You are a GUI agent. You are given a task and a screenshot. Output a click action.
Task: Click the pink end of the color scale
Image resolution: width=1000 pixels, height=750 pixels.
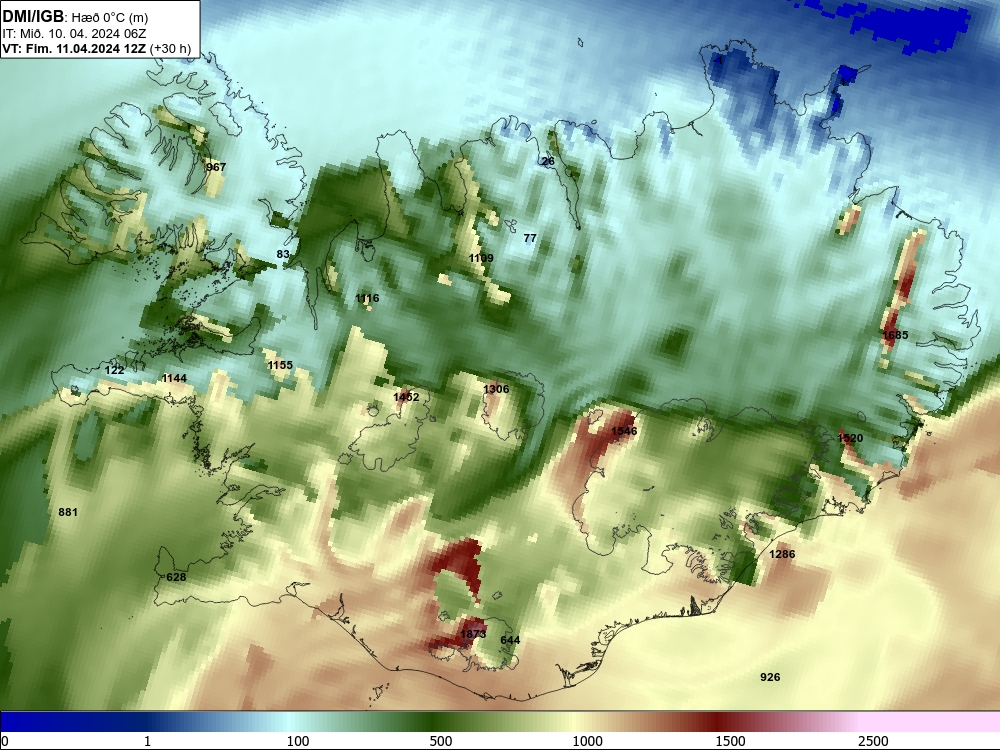click(931, 722)
